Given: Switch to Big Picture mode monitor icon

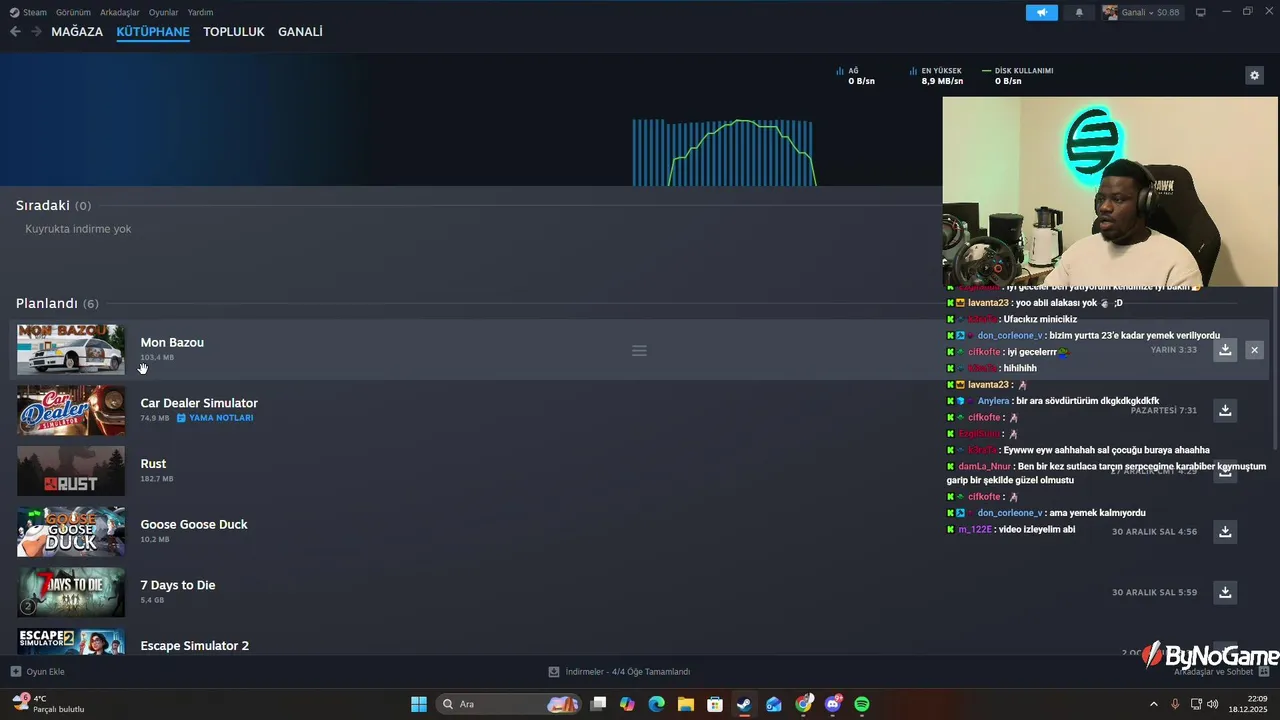Looking at the screenshot, I should pyautogui.click(x=1201, y=12).
